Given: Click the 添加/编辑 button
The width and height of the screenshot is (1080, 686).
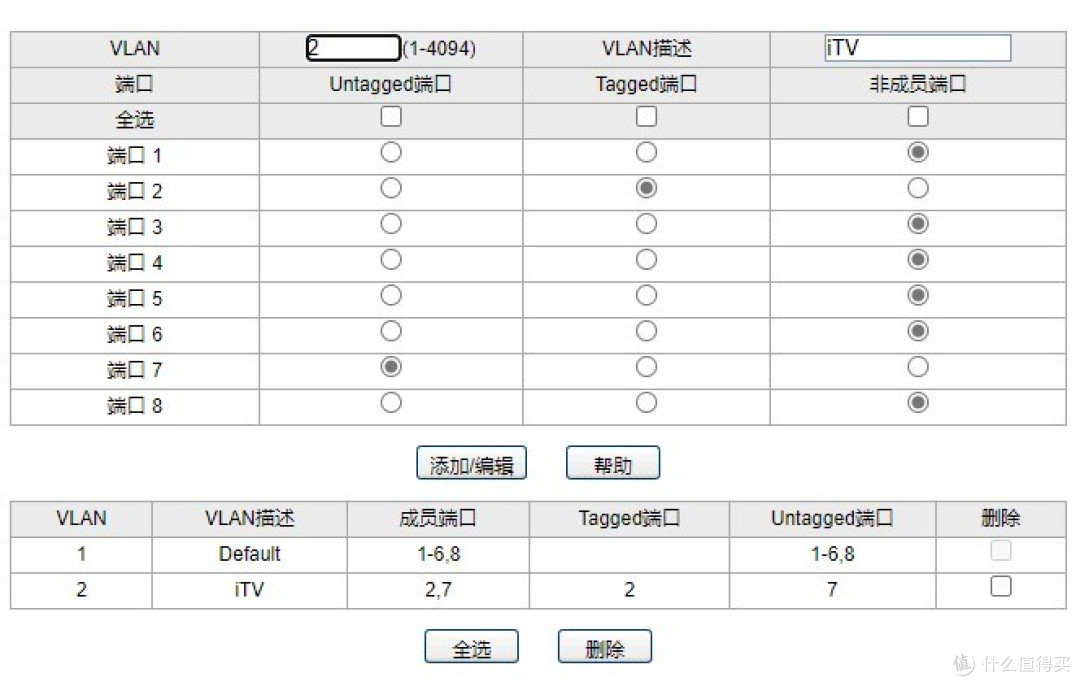Looking at the screenshot, I should click(x=470, y=462).
